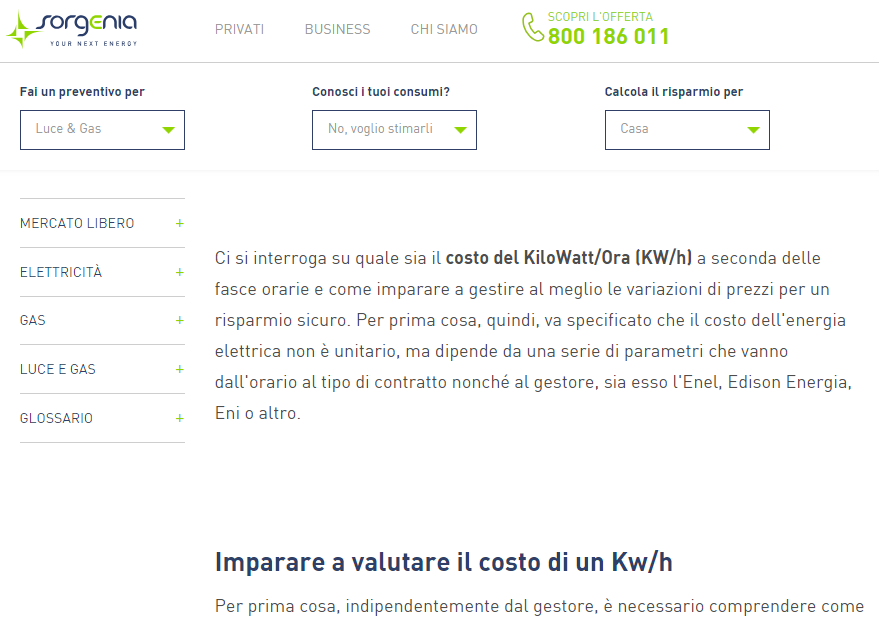The height and width of the screenshot is (619, 879).
Task: Open the Business menu
Action: (337, 30)
